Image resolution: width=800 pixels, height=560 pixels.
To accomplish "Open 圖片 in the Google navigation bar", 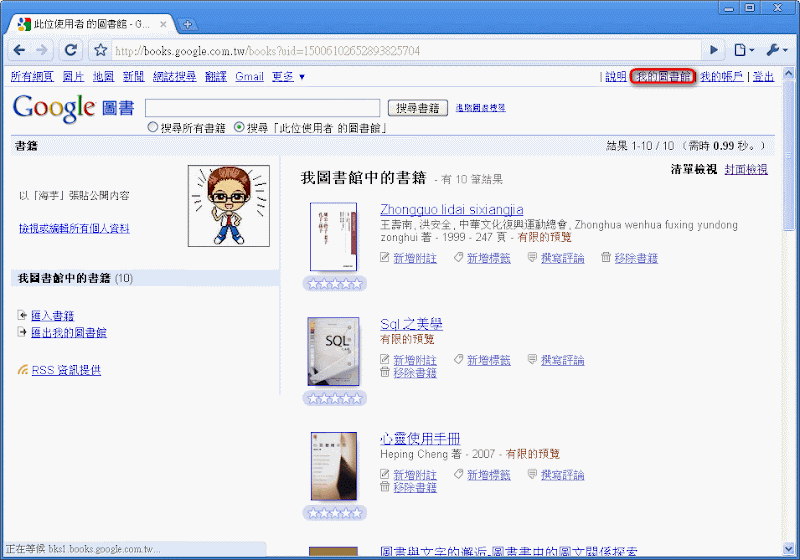I will point(73,77).
